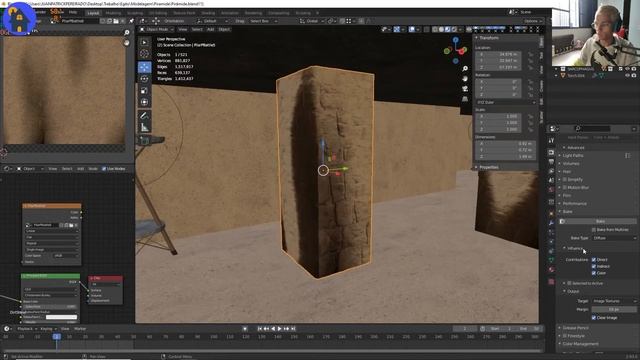Enable rendered viewport shading sphere
Screen dimensions: 640x360
(454, 29)
